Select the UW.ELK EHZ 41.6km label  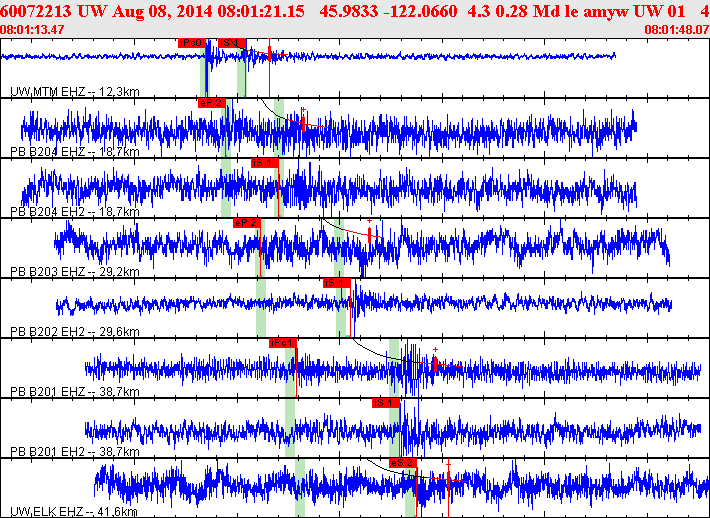point(74,511)
